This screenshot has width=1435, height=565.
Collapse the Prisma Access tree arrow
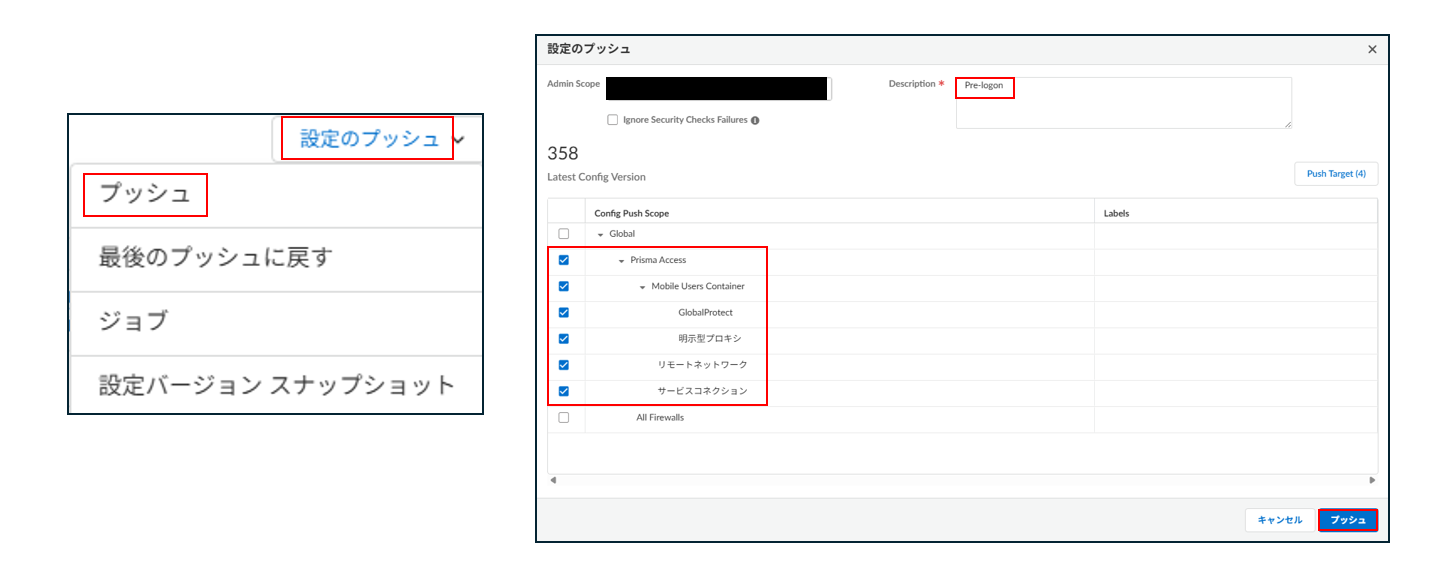point(622,260)
